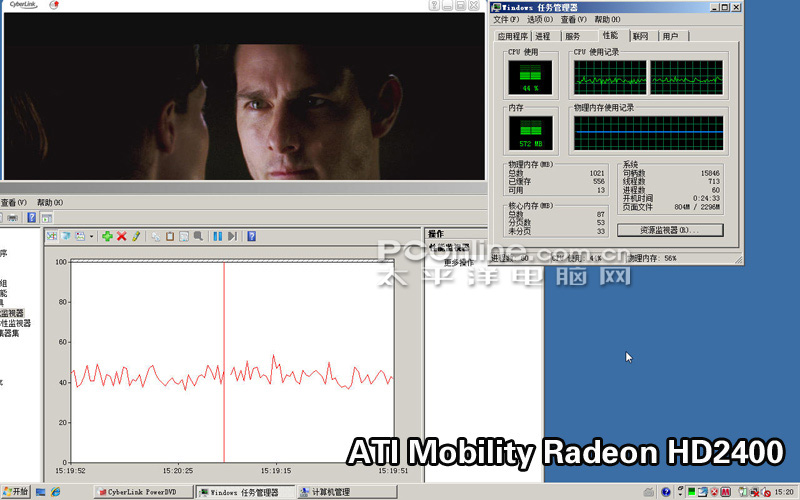Open 帮助(H) menu in Computer Management

tap(49, 203)
